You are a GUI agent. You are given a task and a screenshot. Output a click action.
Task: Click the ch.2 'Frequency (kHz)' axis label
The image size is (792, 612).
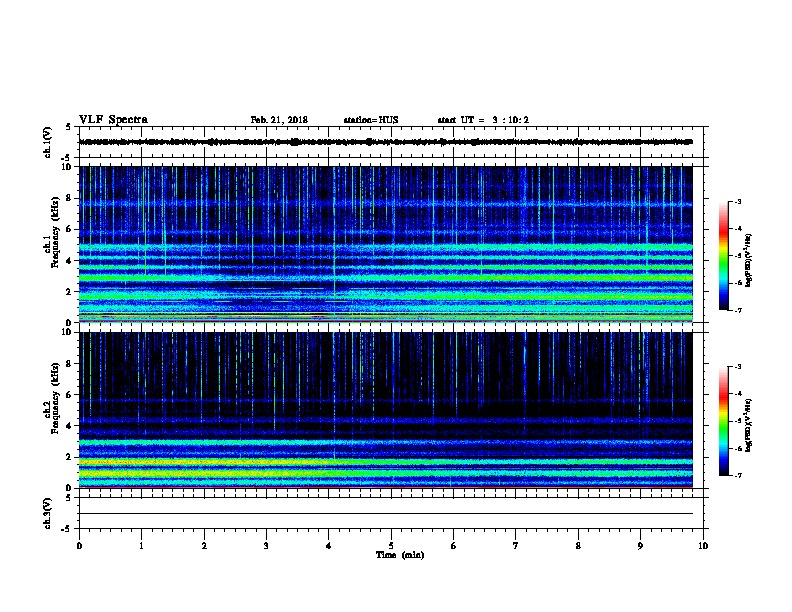point(55,398)
